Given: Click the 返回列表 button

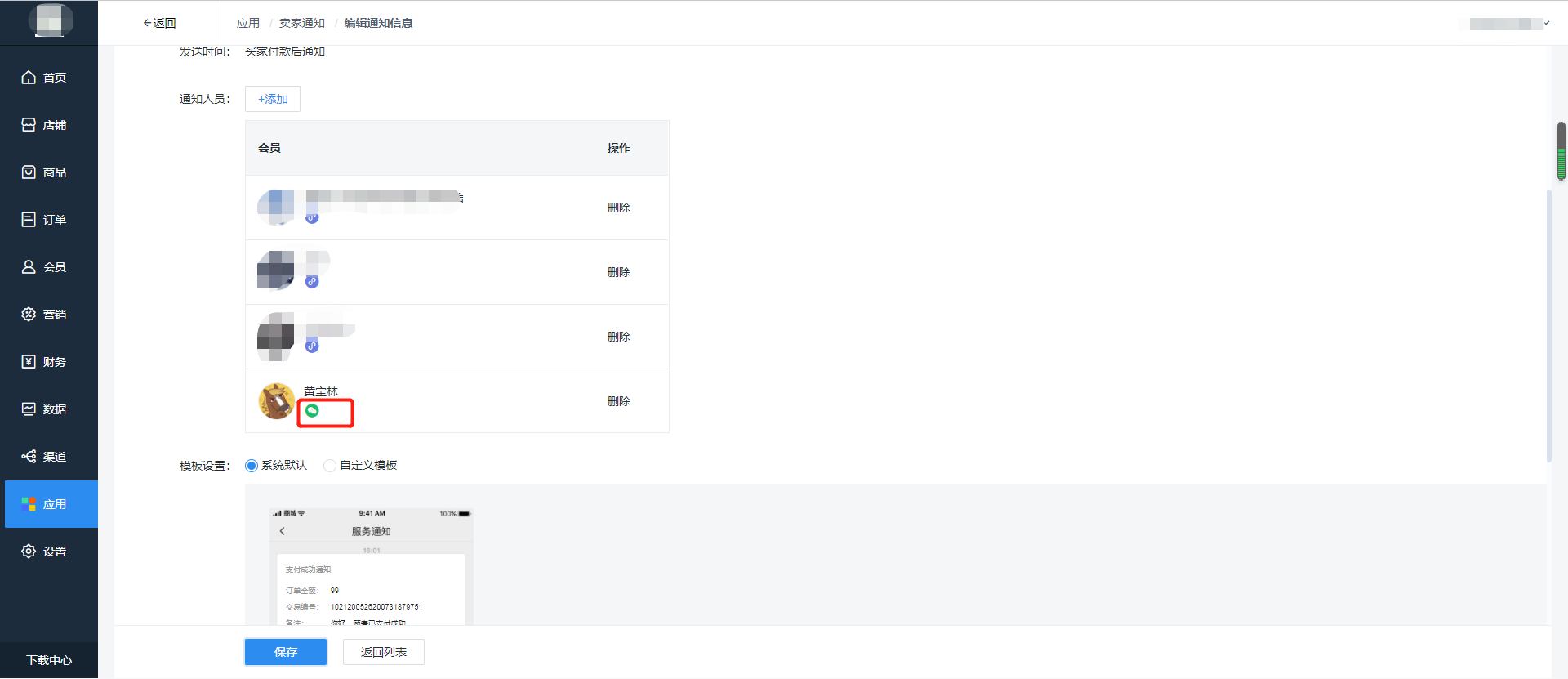Looking at the screenshot, I should pyautogui.click(x=383, y=652).
